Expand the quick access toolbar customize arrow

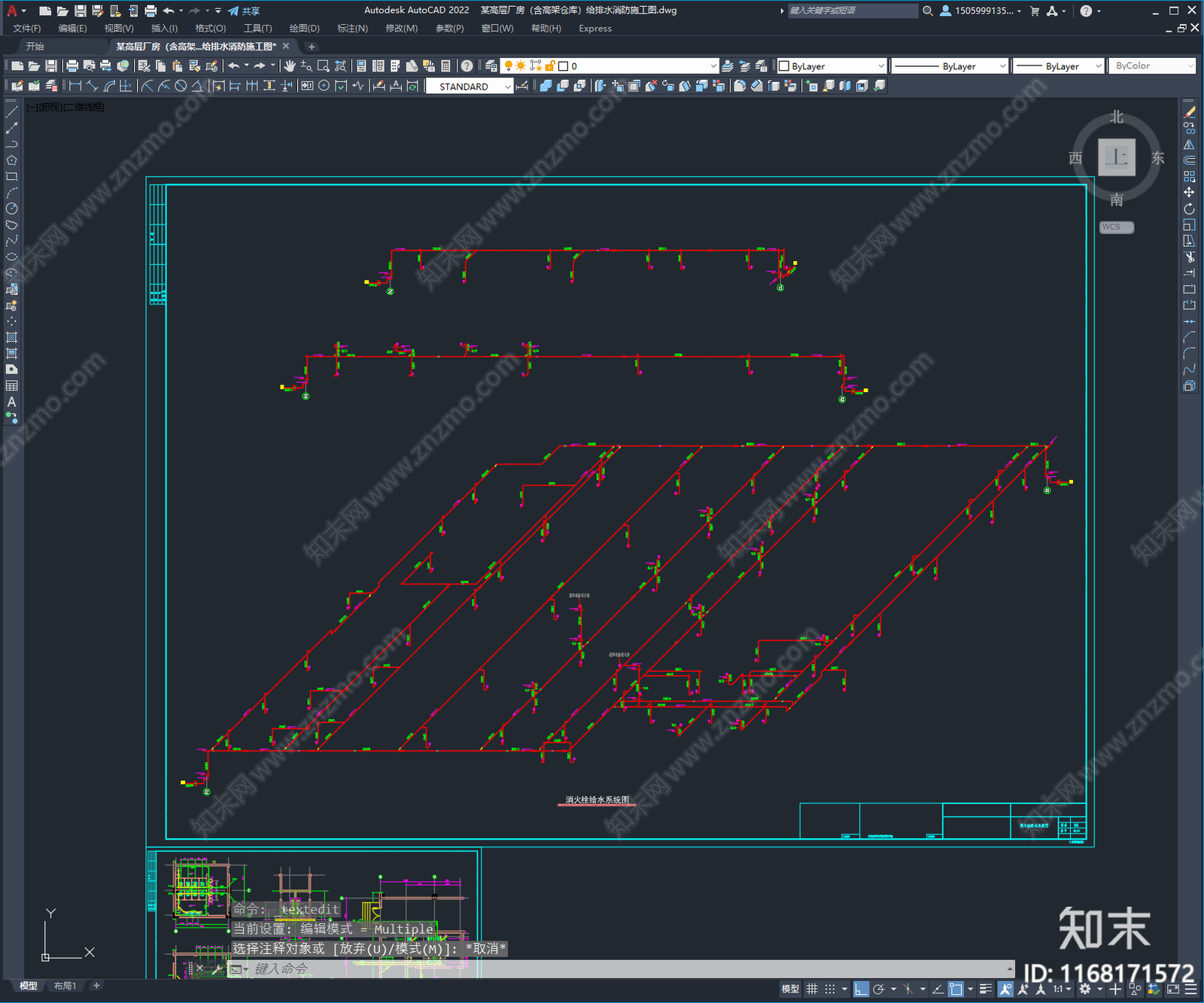coord(218,11)
